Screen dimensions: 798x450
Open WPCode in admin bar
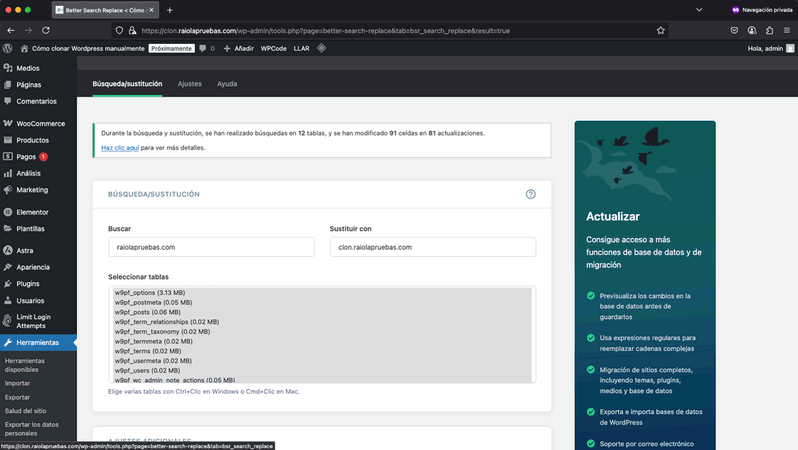[273, 48]
